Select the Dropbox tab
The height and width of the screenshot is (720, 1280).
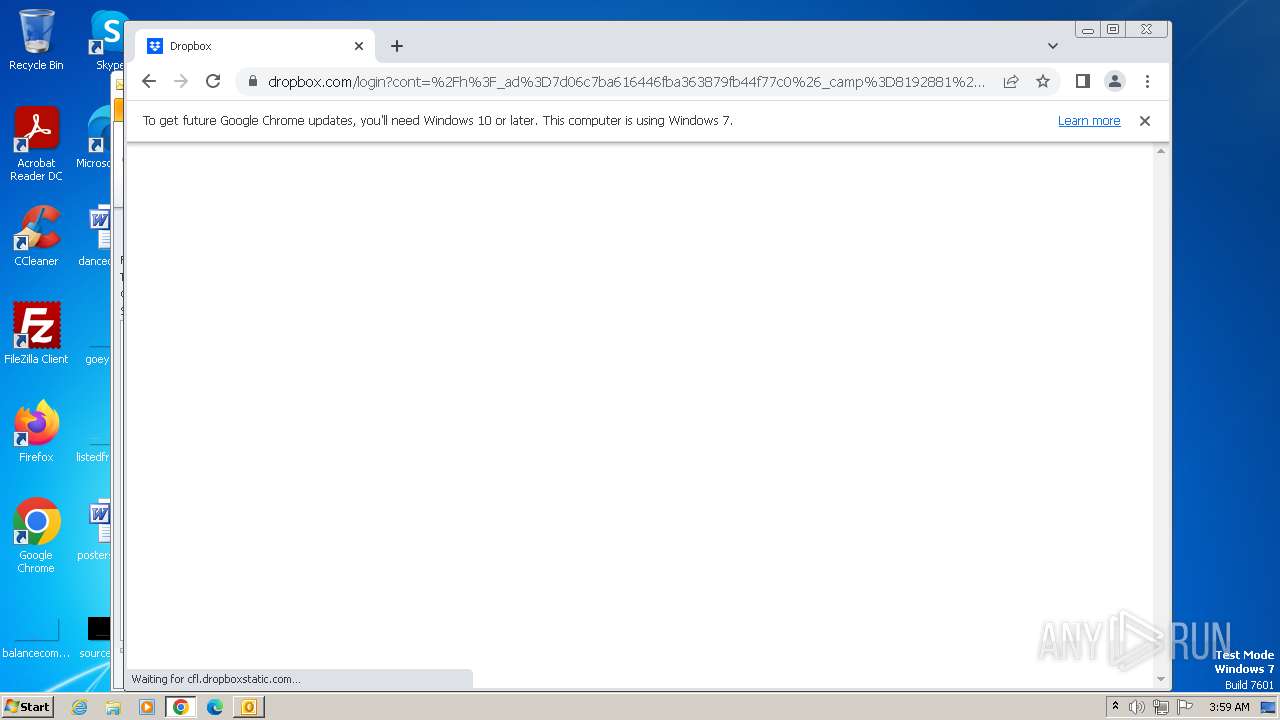tap(255, 46)
